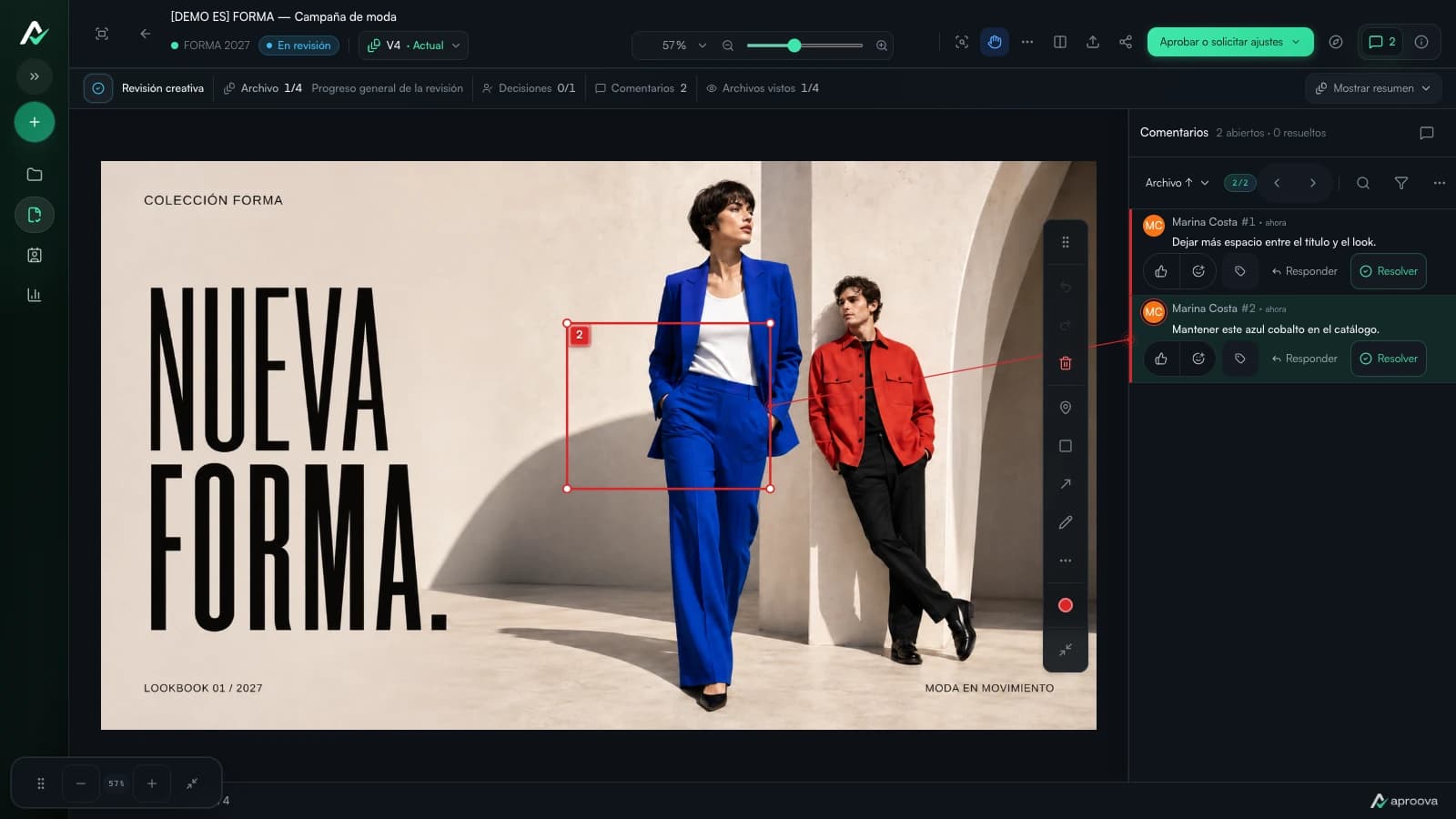Go to previous comment with left chevron
The height and width of the screenshot is (819, 1456).
pos(1277,183)
